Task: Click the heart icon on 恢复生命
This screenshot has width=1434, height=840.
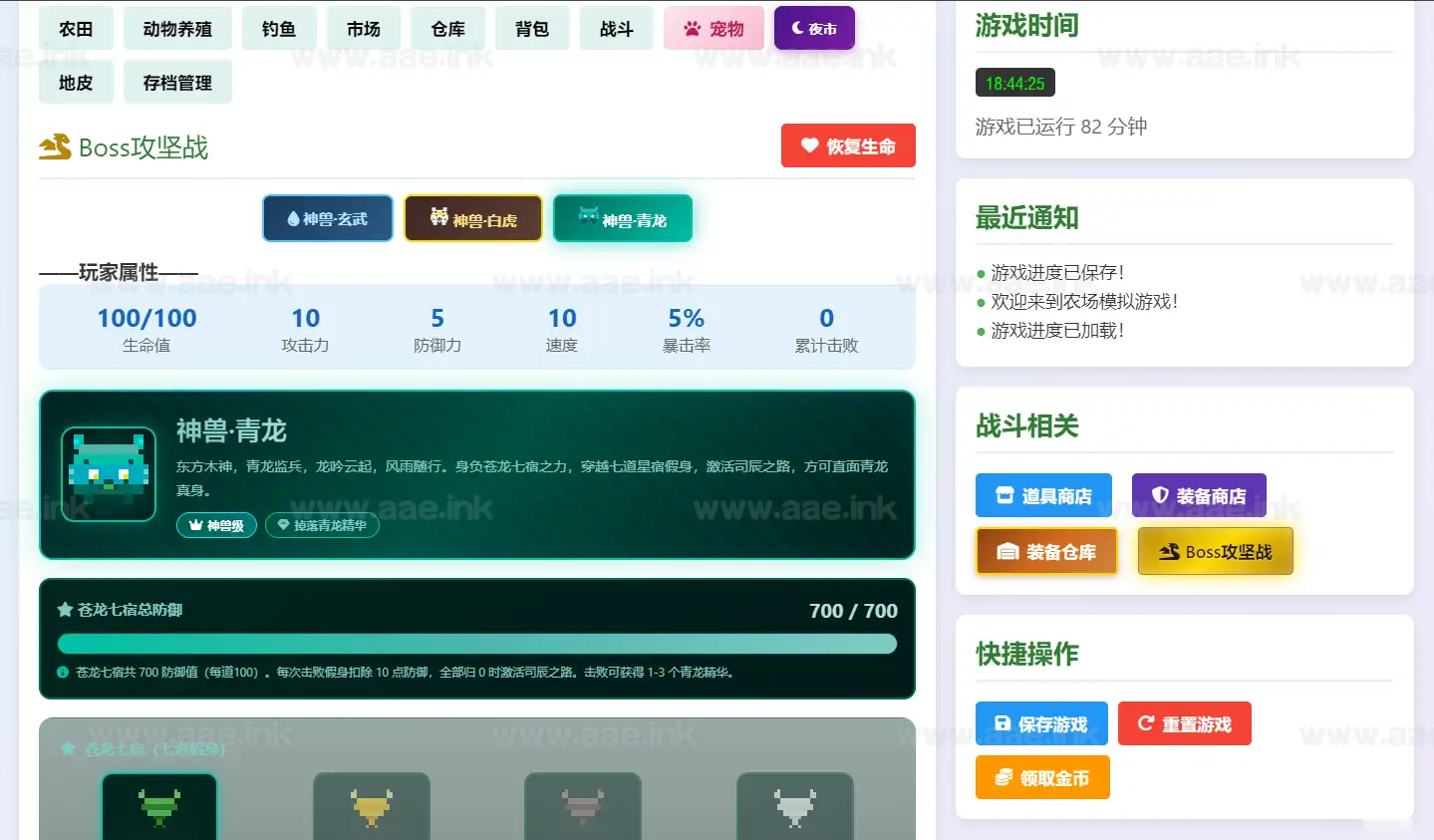Action: (x=809, y=145)
